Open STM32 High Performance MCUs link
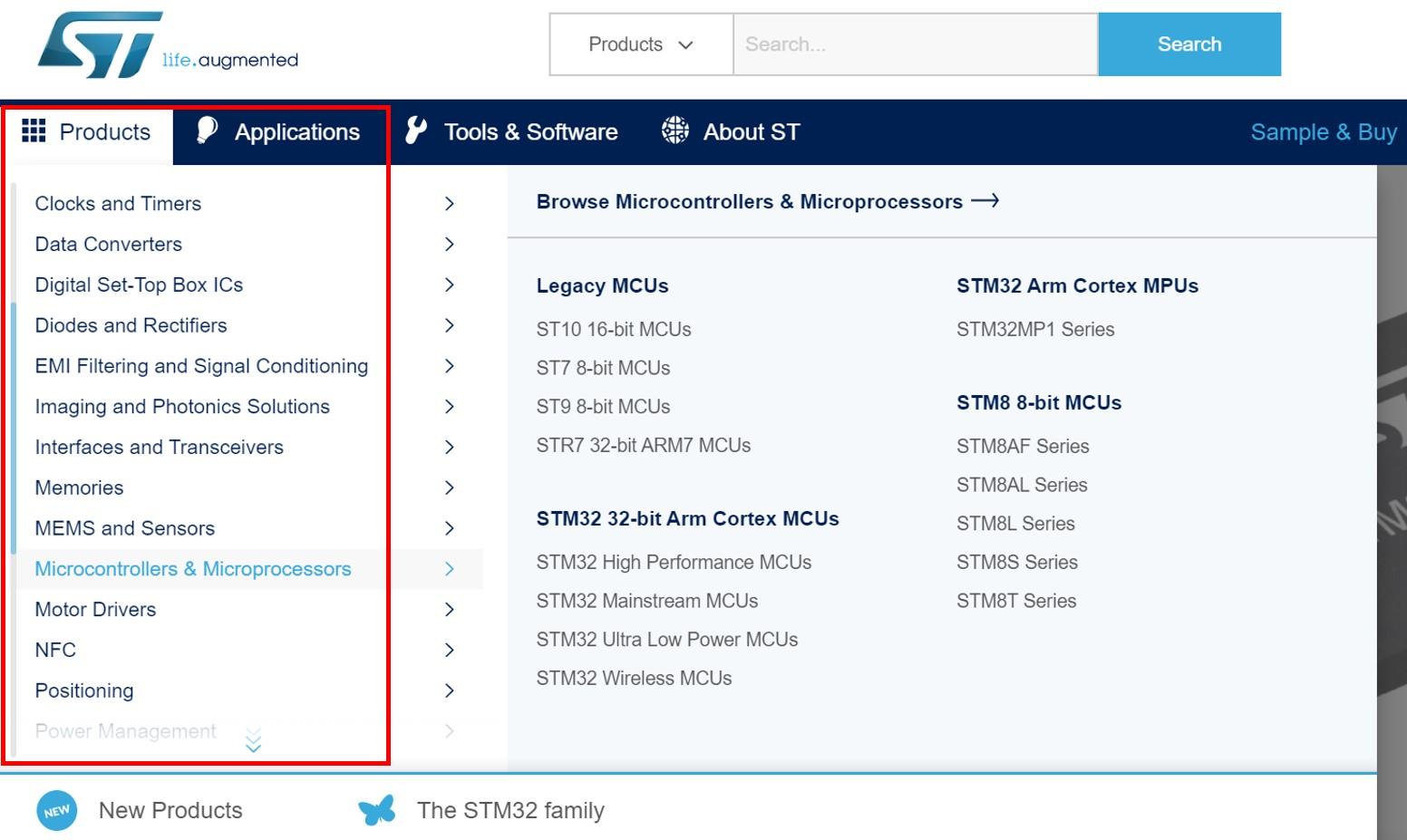1407x840 pixels. pyautogui.click(x=674, y=562)
